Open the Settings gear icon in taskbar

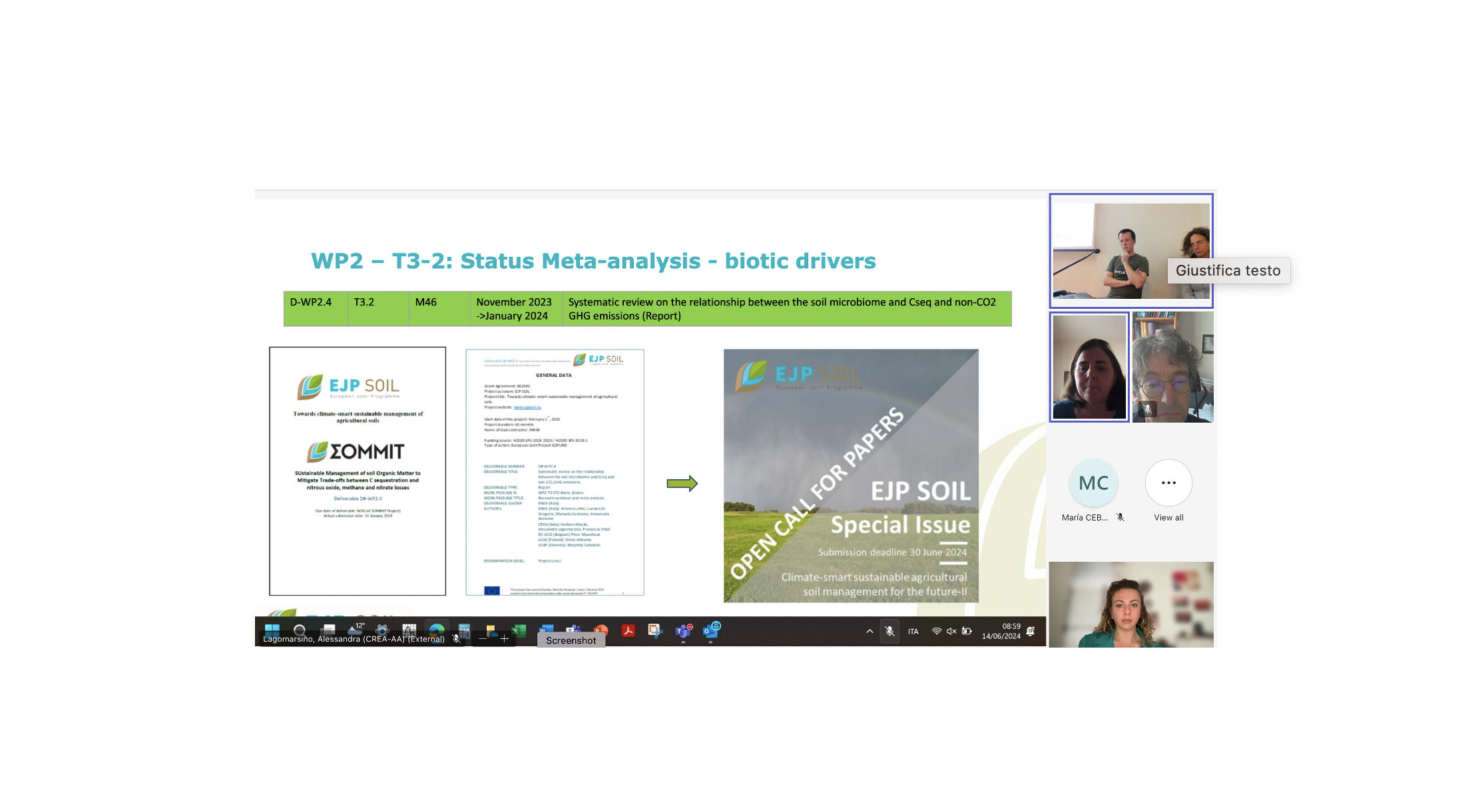(382, 630)
